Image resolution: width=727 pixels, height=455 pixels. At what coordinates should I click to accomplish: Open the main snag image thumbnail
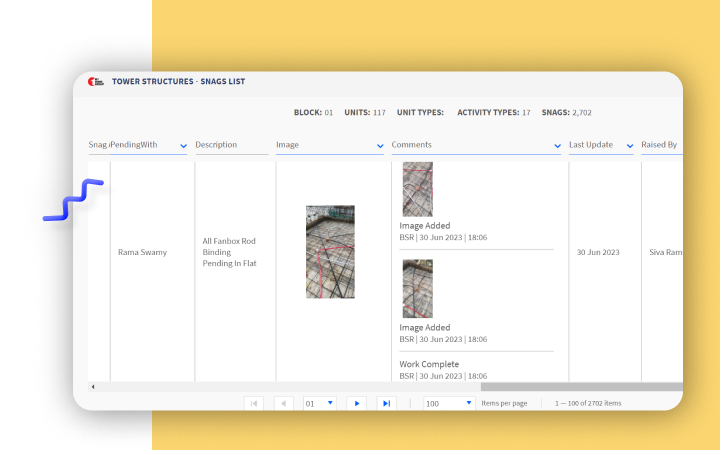(x=330, y=252)
